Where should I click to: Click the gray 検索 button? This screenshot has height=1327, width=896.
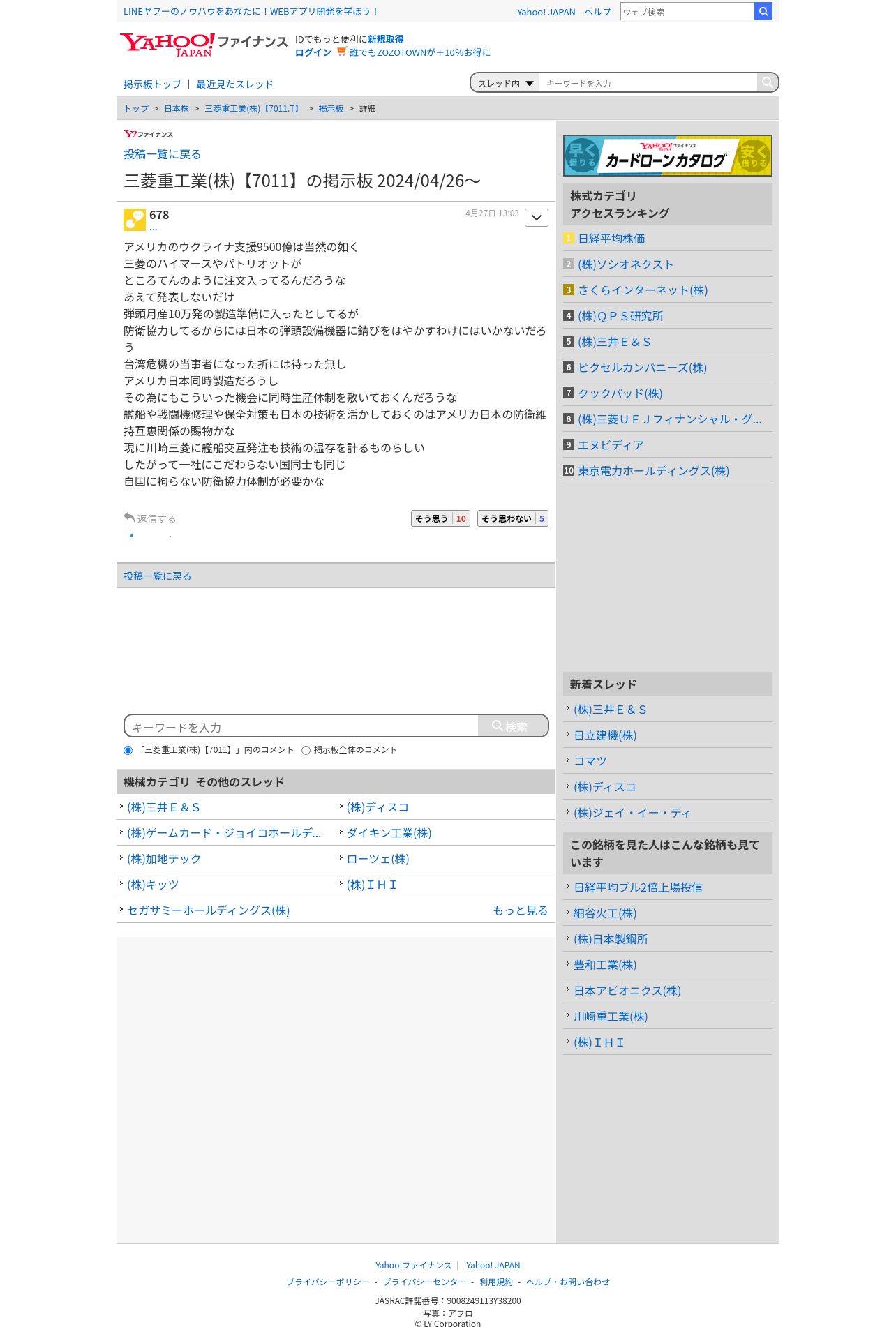click(x=513, y=726)
